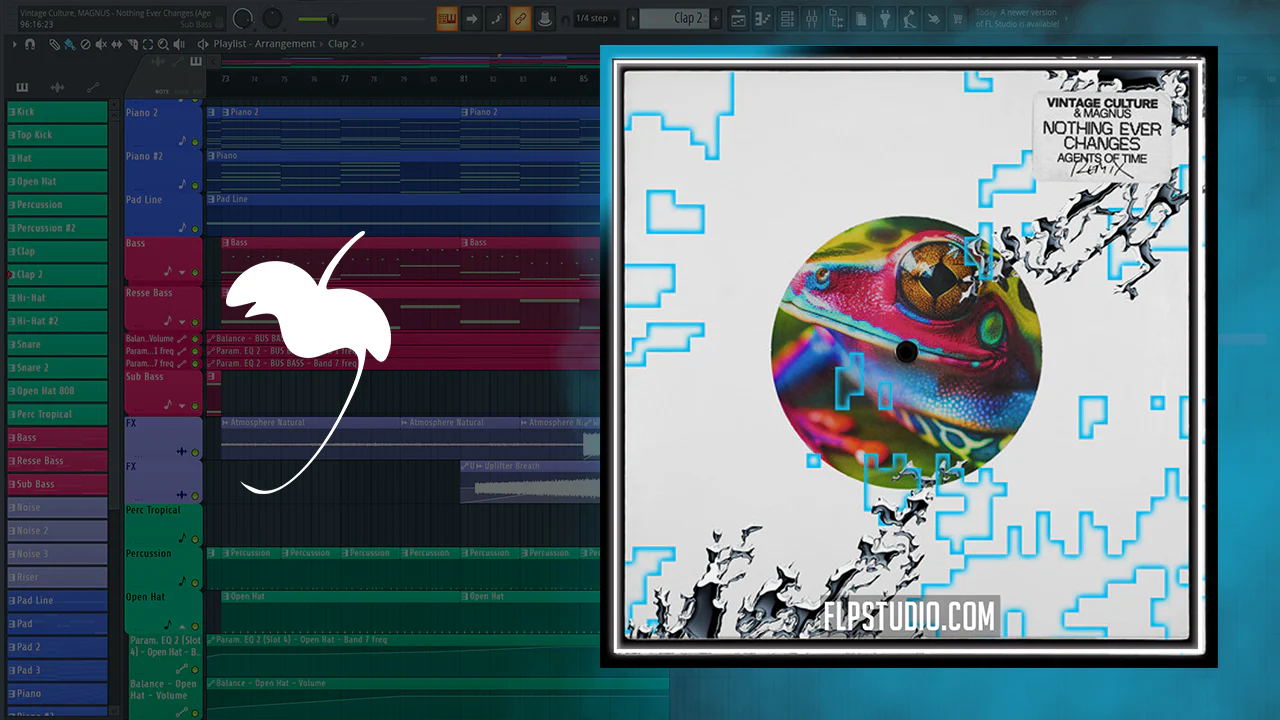This screenshot has width=1280, height=720.
Task: Move the green song position slider
Action: 332,19
